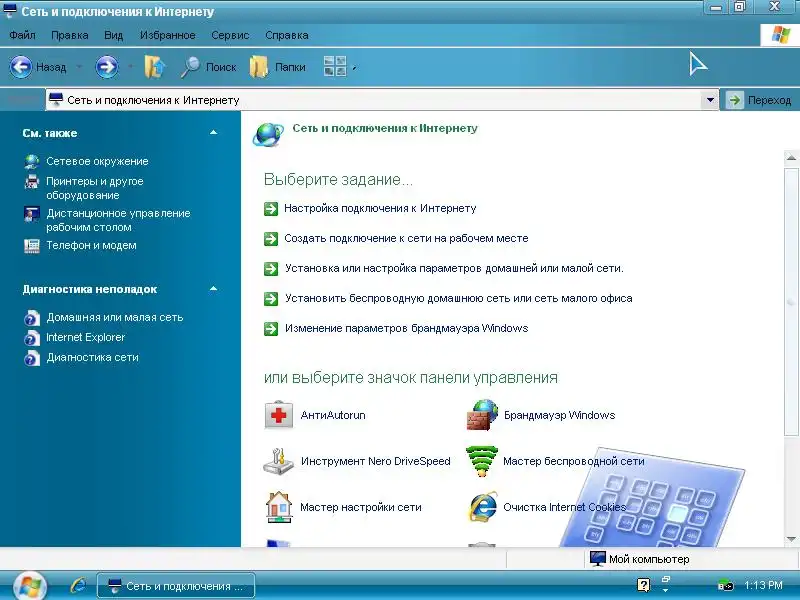The height and width of the screenshot is (600, 800).
Task: Open Поиск search tool
Action: 209,67
